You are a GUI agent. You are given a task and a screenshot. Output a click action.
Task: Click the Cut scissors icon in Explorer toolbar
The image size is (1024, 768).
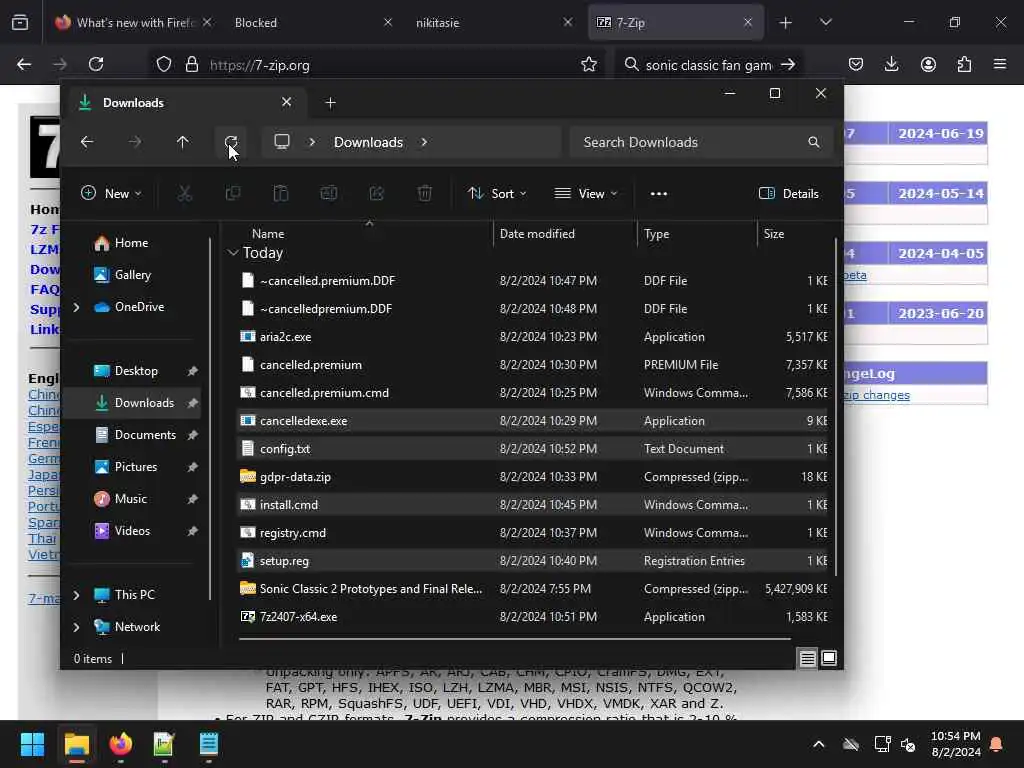tap(185, 193)
